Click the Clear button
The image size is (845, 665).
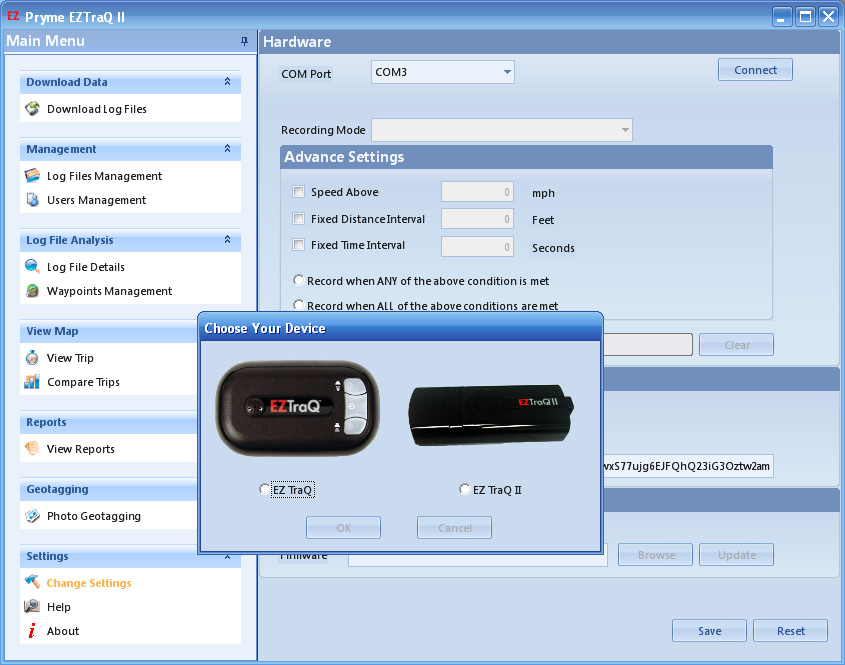[737, 344]
